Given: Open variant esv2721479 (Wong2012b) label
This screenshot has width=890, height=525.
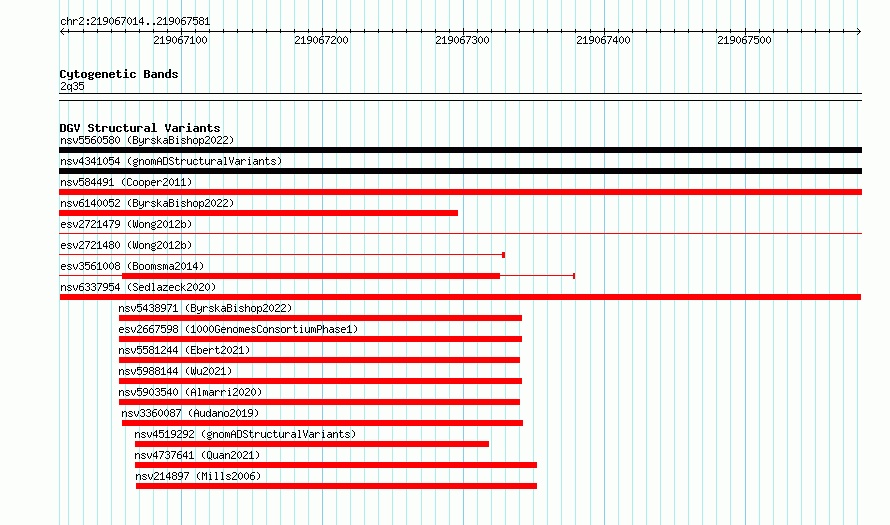Looking at the screenshot, I should point(126,224).
